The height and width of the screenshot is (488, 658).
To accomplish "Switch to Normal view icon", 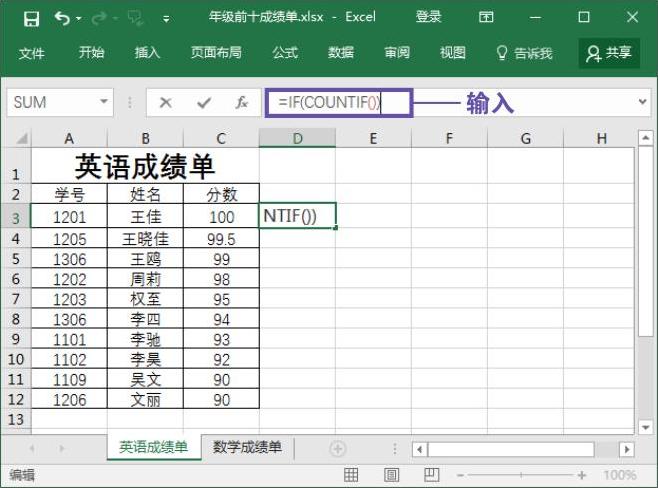I will (x=351, y=475).
